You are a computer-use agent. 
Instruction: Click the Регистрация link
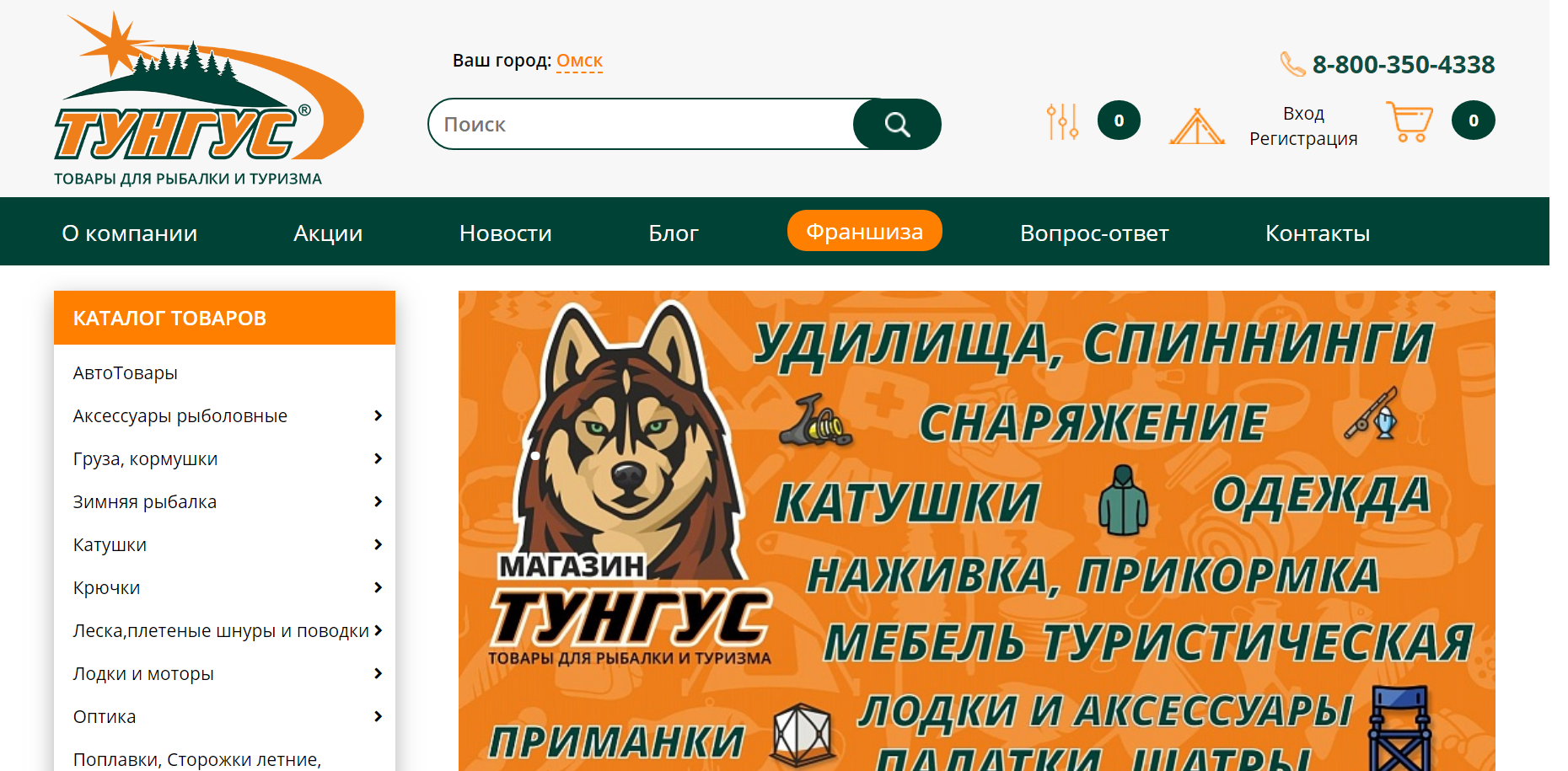1303,139
